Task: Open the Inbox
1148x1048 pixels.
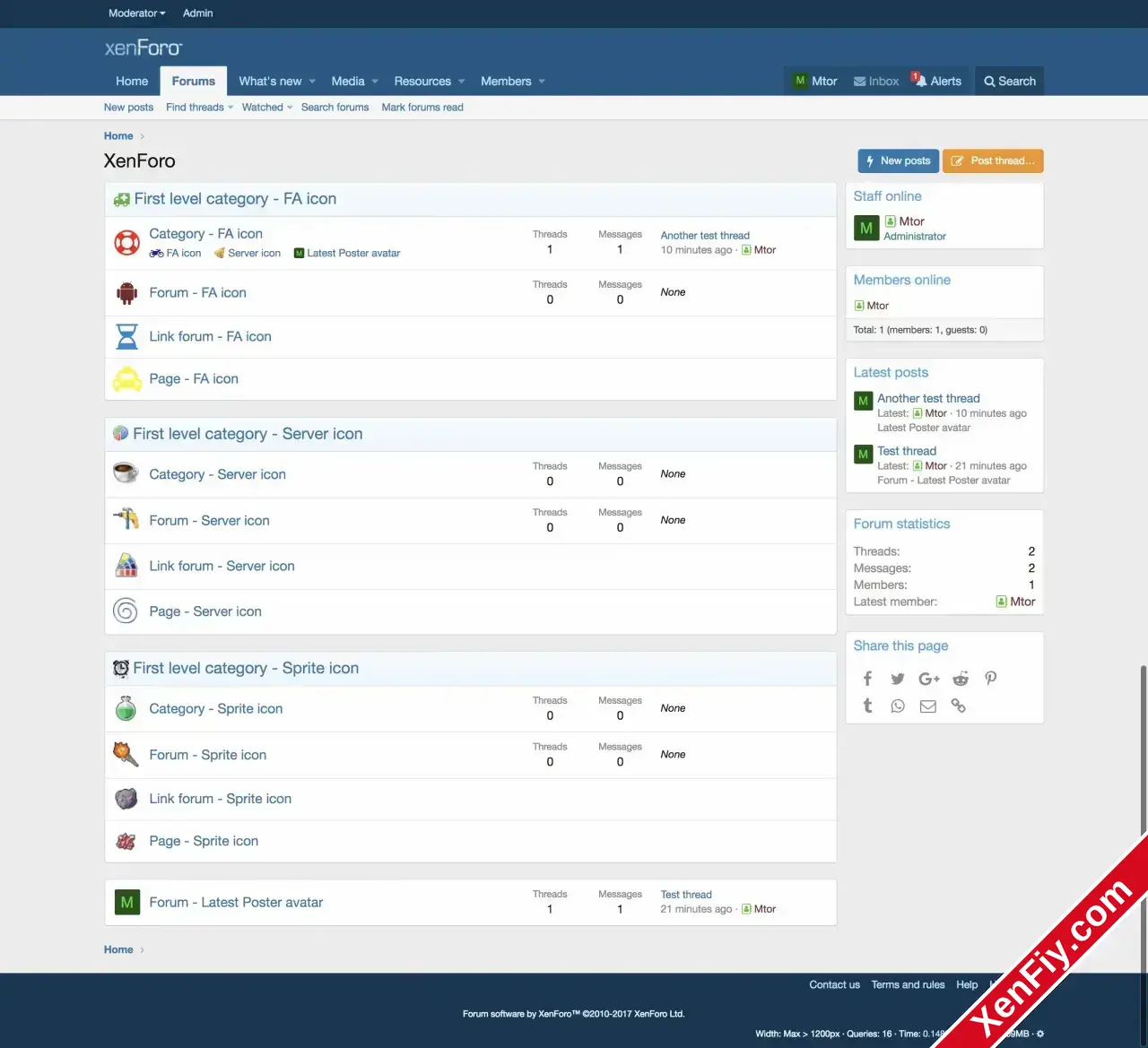Action: (x=876, y=82)
